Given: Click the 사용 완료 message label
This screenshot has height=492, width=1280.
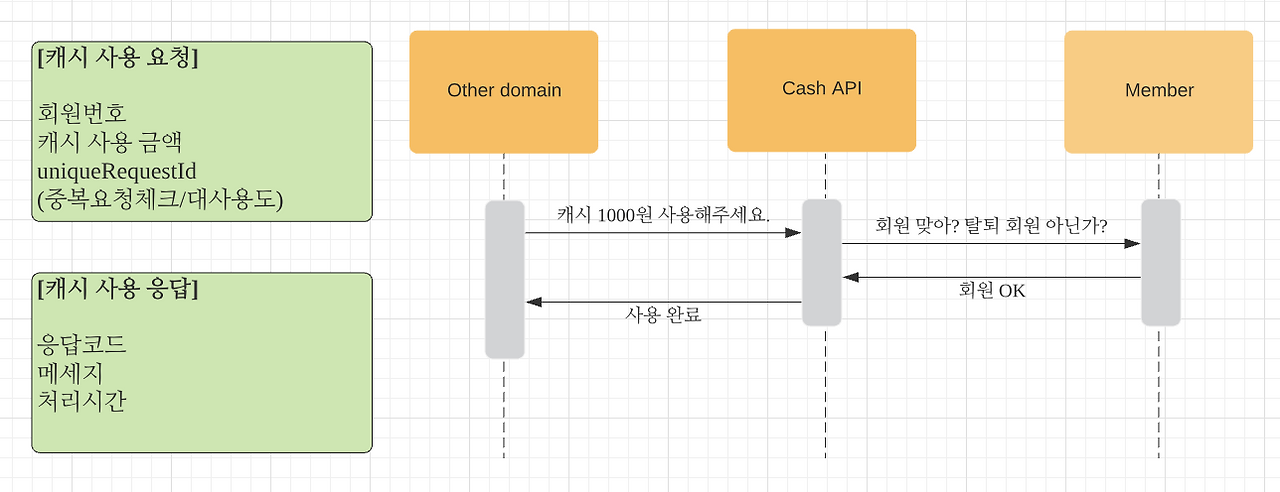Looking at the screenshot, I should pyautogui.click(x=663, y=314).
